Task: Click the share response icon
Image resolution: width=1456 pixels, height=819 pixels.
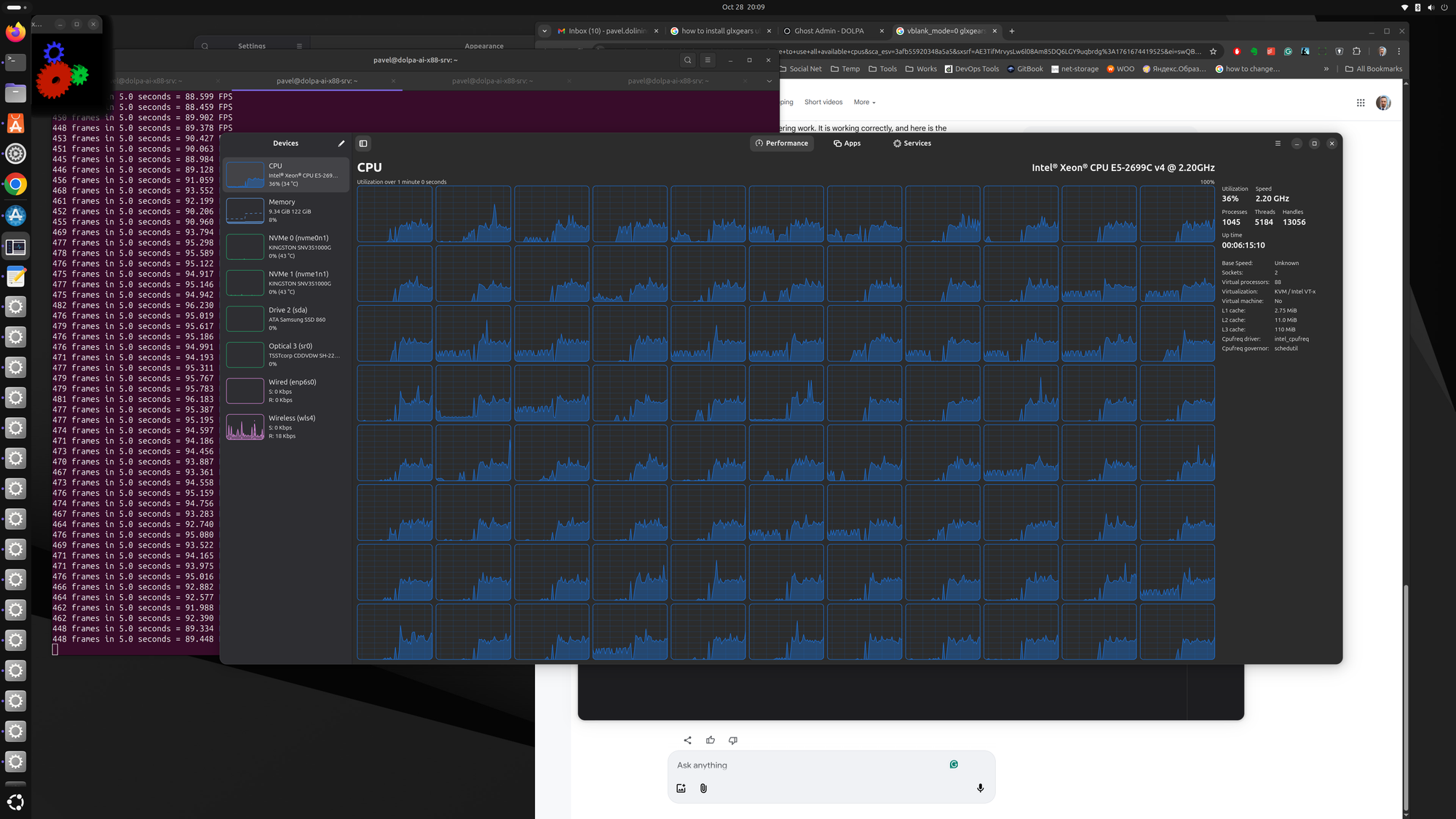Action: tap(687, 740)
